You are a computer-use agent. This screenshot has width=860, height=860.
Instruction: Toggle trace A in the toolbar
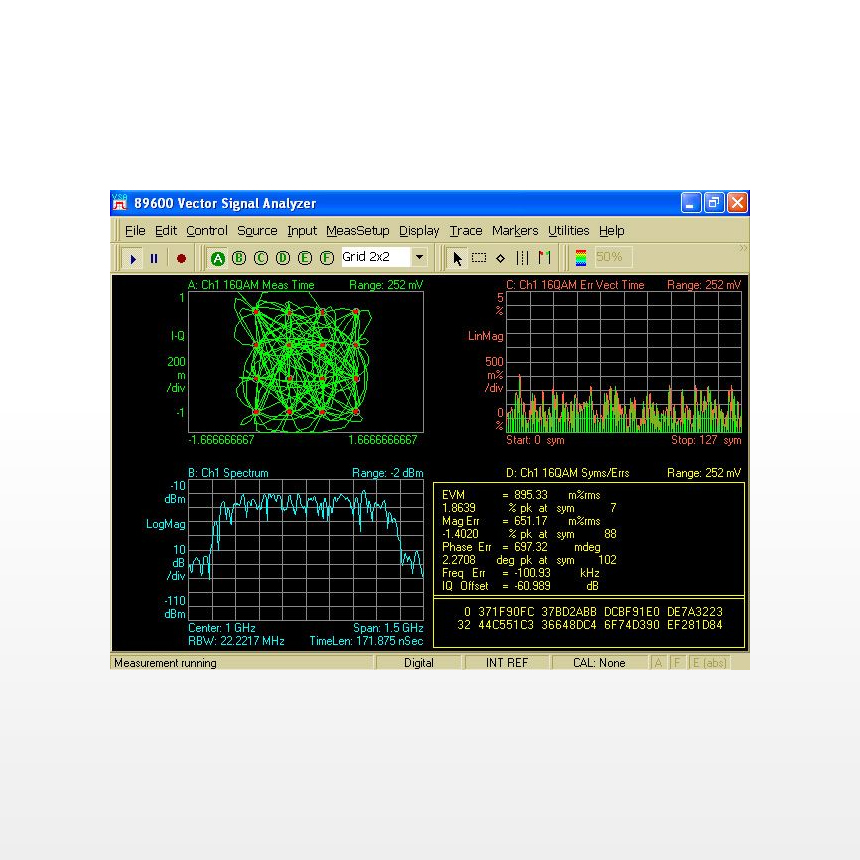(x=218, y=258)
